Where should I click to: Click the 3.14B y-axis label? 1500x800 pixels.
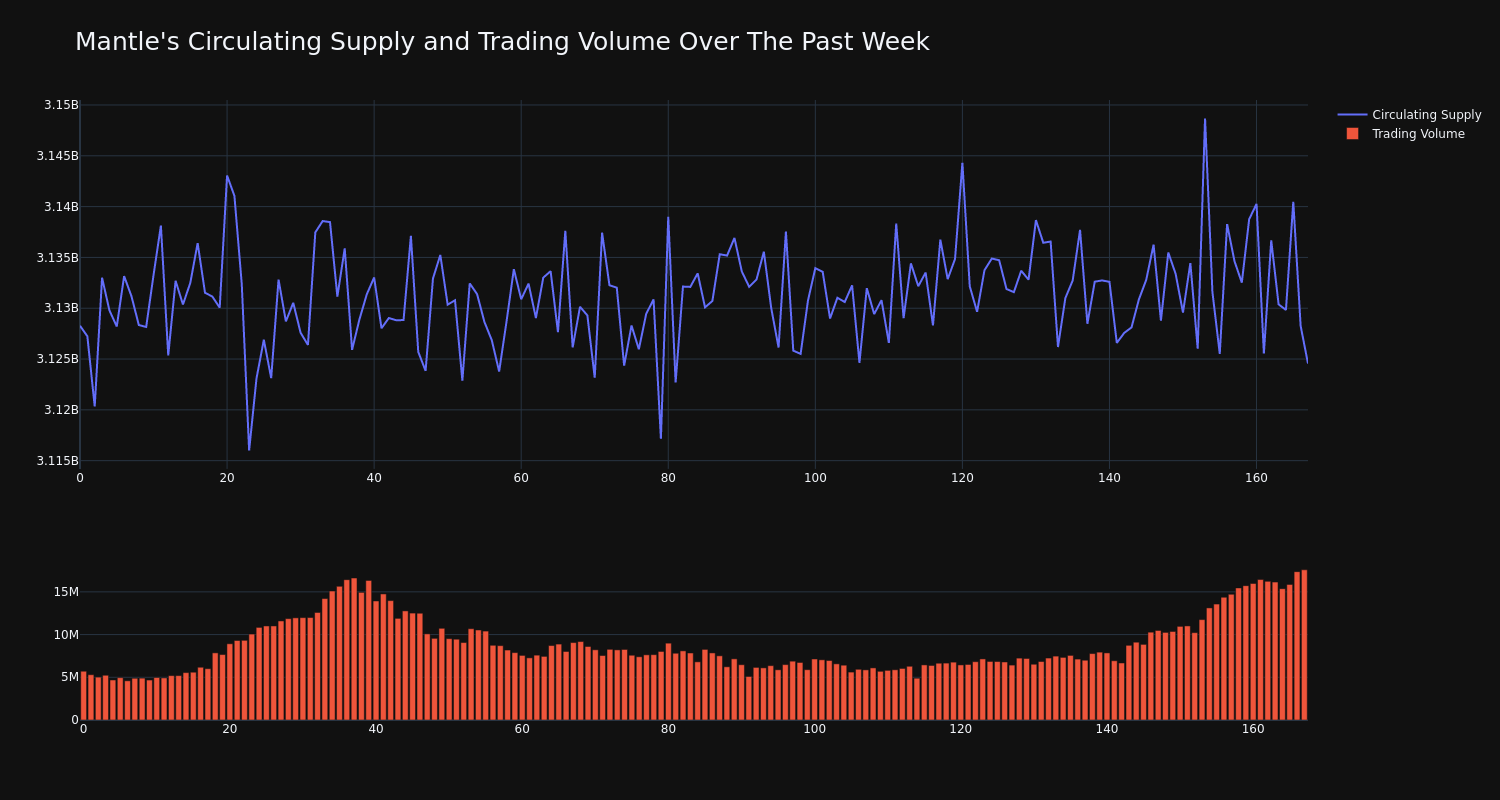click(61, 207)
